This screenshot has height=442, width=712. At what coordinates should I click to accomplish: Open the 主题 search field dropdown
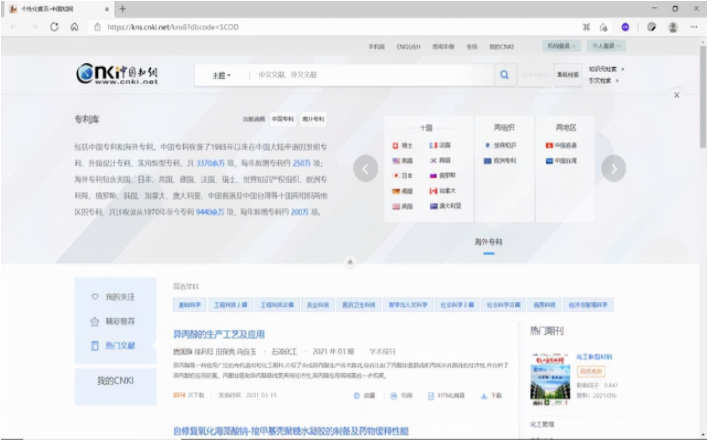(221, 75)
